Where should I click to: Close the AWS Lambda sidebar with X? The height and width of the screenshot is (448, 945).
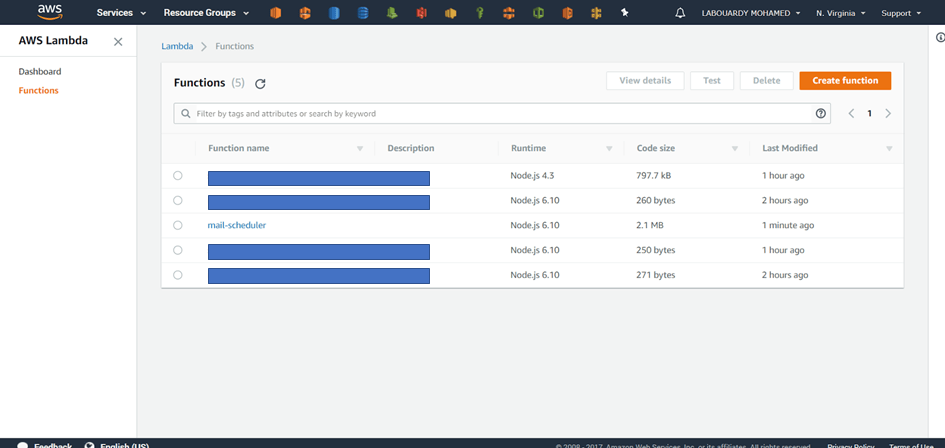(x=118, y=42)
